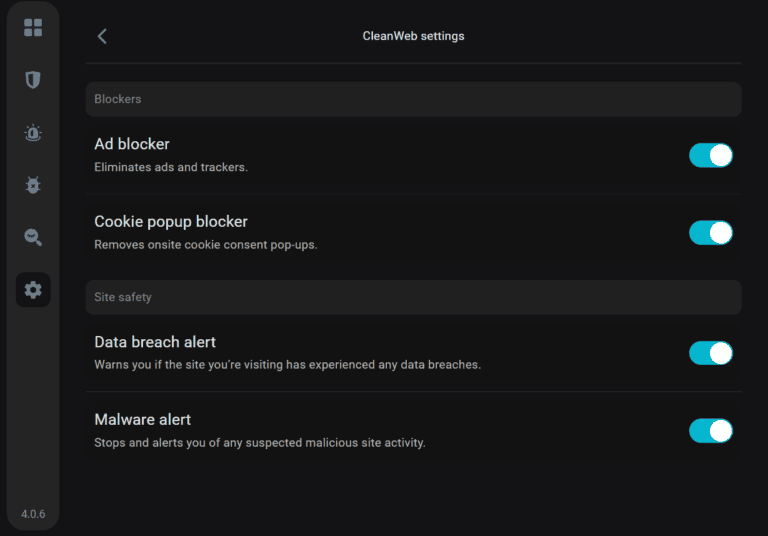Click the Blockers section header
Screen dimensions: 768x536
(118, 99)
